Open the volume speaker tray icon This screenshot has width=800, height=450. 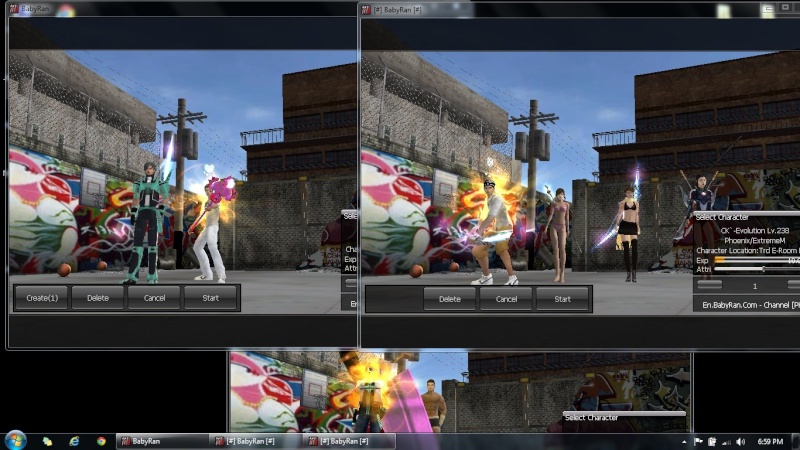tap(741, 442)
